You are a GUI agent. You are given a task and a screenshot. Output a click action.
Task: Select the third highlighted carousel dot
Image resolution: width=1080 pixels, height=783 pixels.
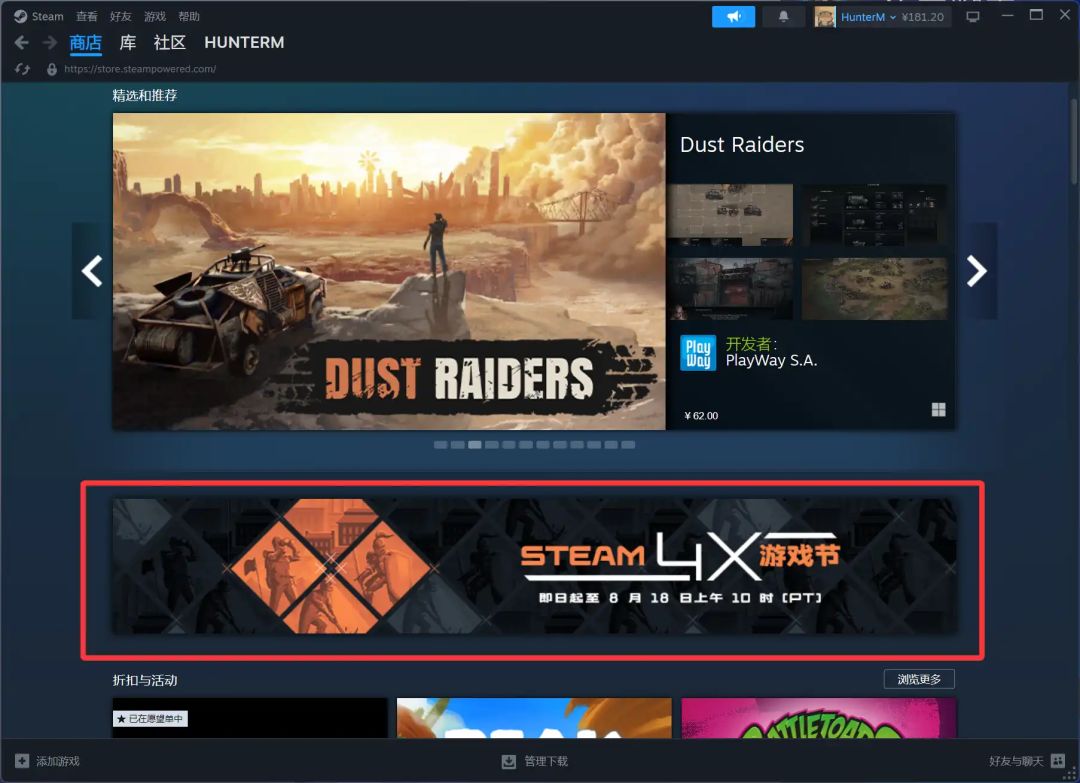475,445
